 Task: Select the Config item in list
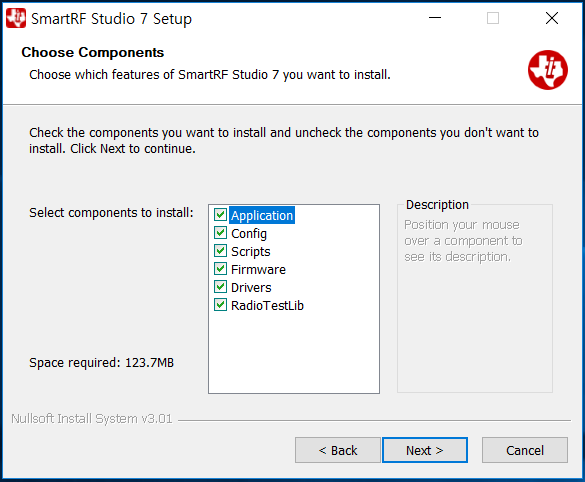249,234
